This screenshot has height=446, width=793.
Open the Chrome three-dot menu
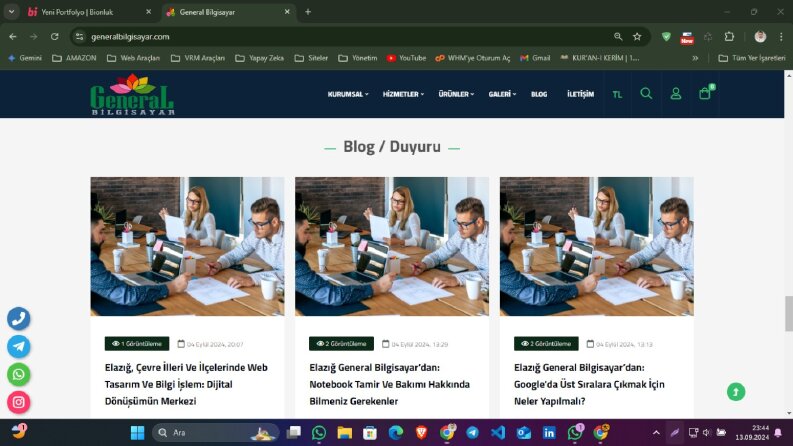(781, 36)
